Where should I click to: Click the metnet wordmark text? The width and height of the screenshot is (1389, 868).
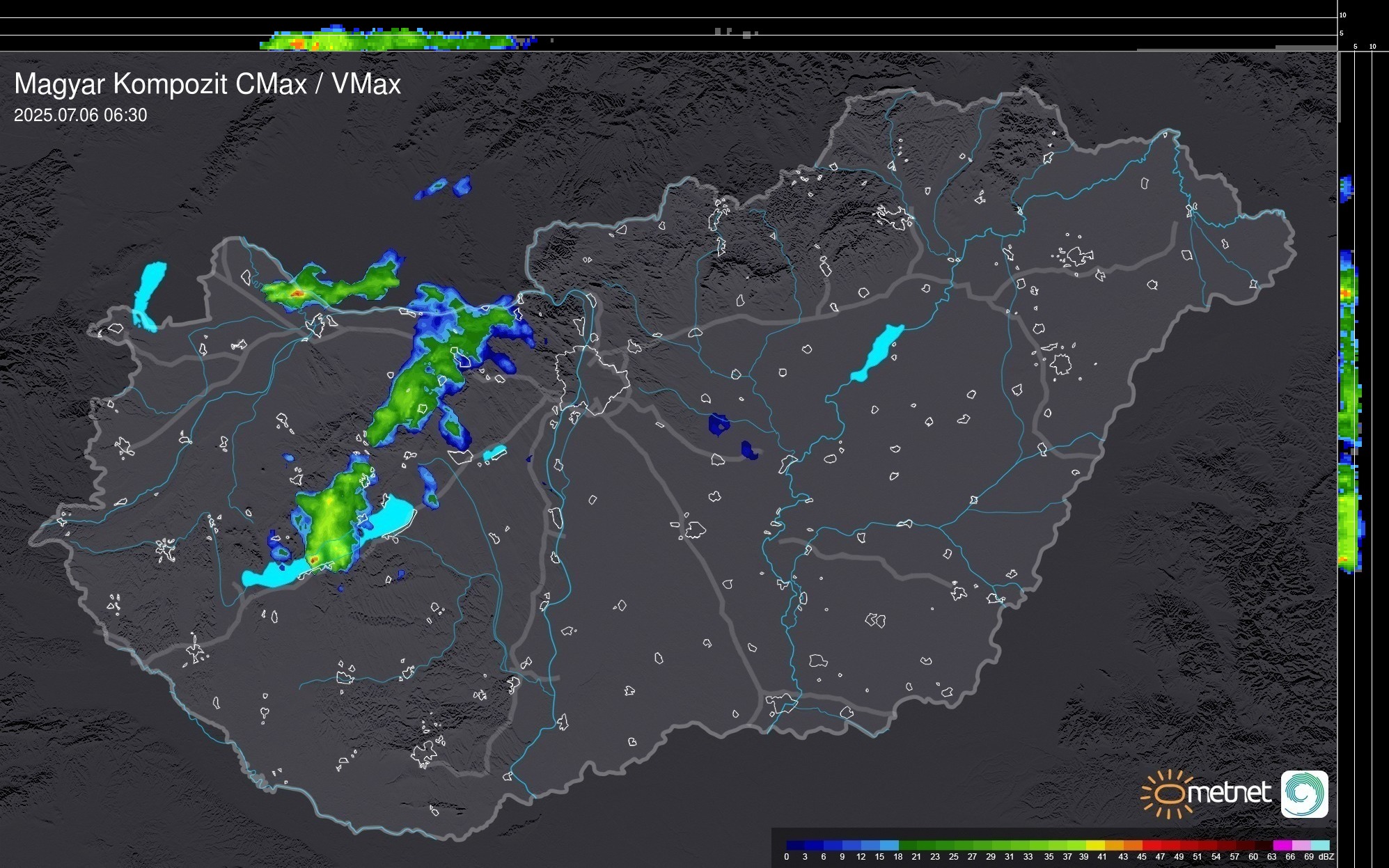click(x=1230, y=793)
